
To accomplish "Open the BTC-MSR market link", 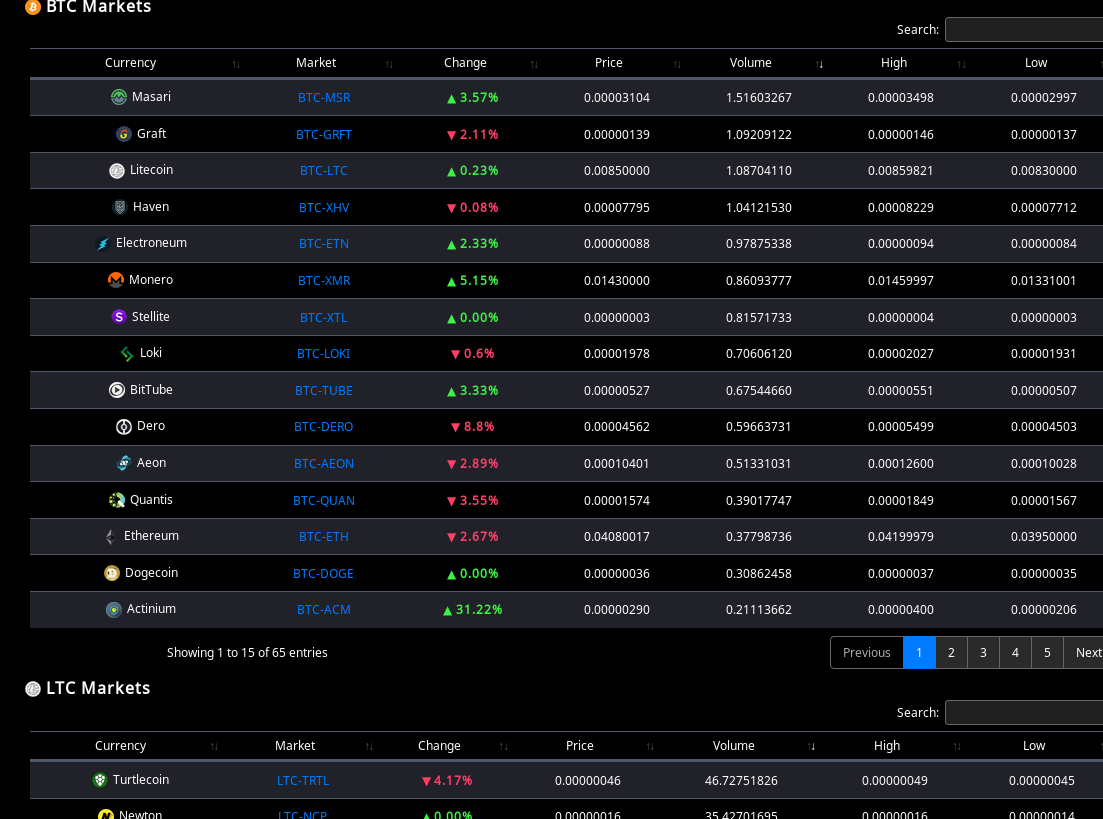I will point(324,98).
